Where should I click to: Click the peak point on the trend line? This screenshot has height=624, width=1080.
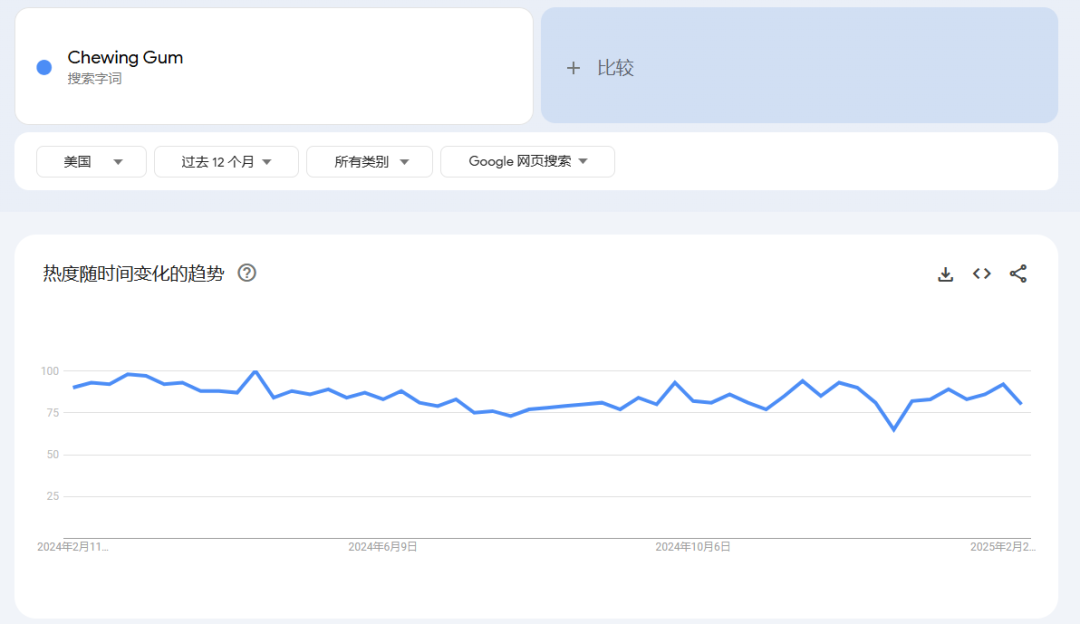pos(253,370)
